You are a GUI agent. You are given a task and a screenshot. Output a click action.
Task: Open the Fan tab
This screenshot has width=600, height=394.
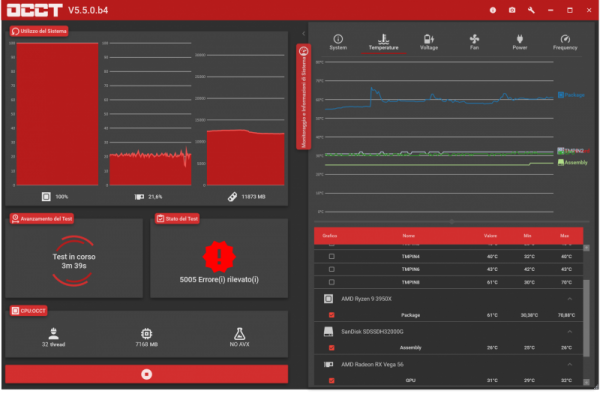(474, 42)
